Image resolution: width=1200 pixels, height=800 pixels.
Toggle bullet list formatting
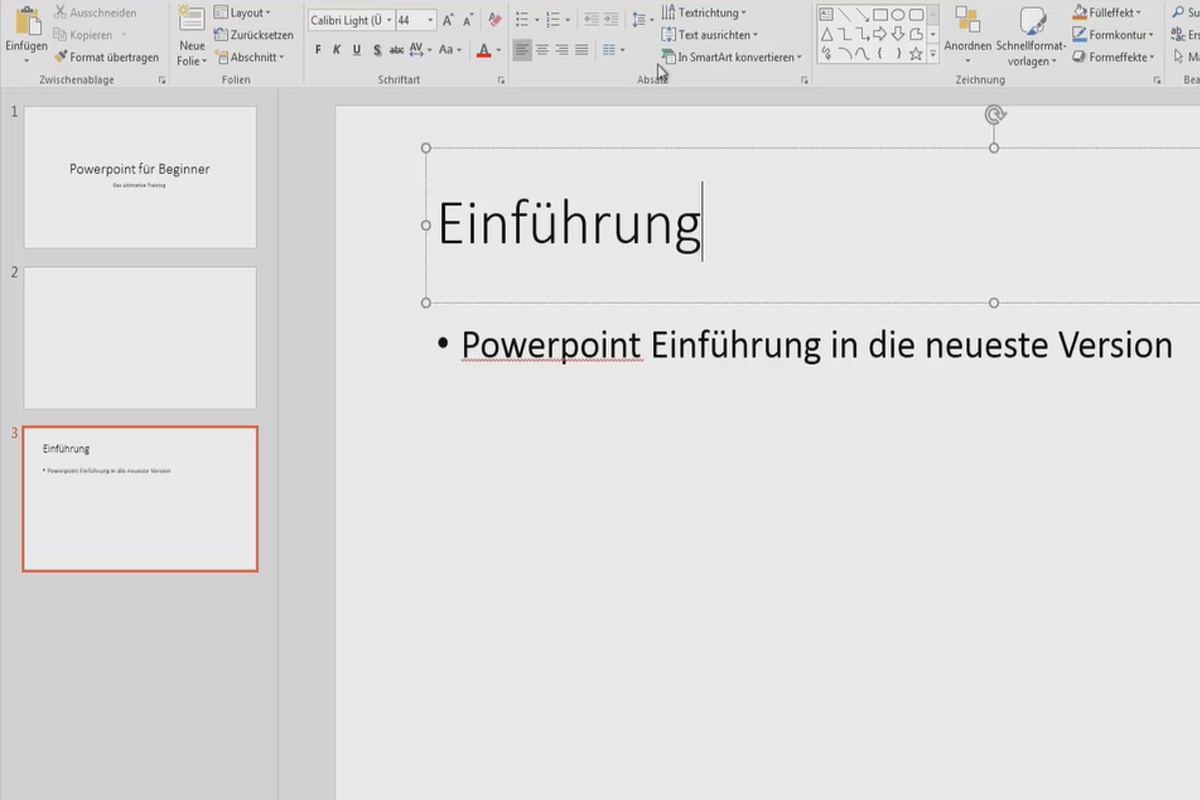click(521, 17)
